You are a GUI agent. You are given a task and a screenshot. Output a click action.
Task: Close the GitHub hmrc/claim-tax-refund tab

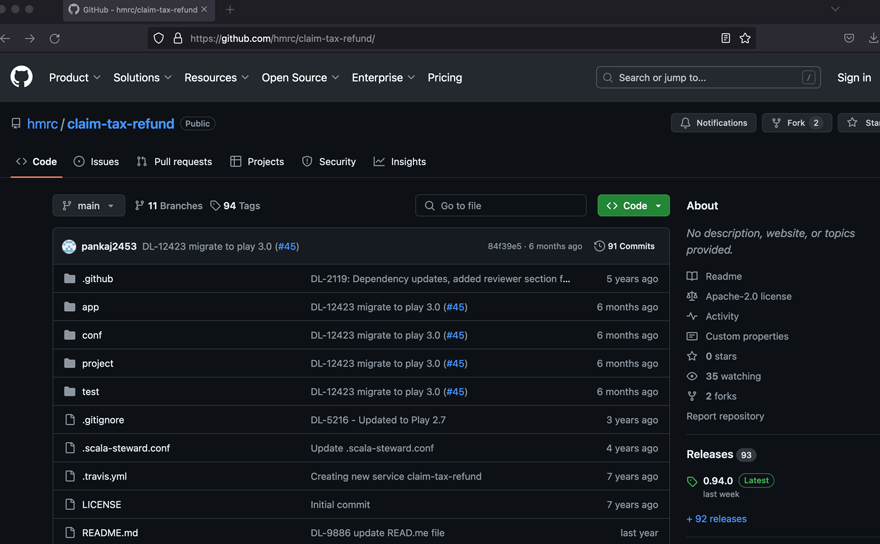pos(204,10)
